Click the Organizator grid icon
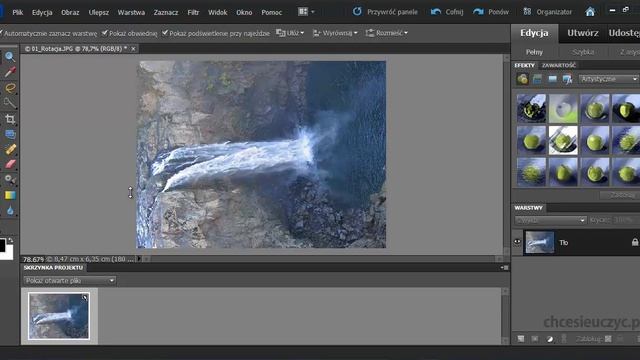The image size is (640, 360). (527, 12)
